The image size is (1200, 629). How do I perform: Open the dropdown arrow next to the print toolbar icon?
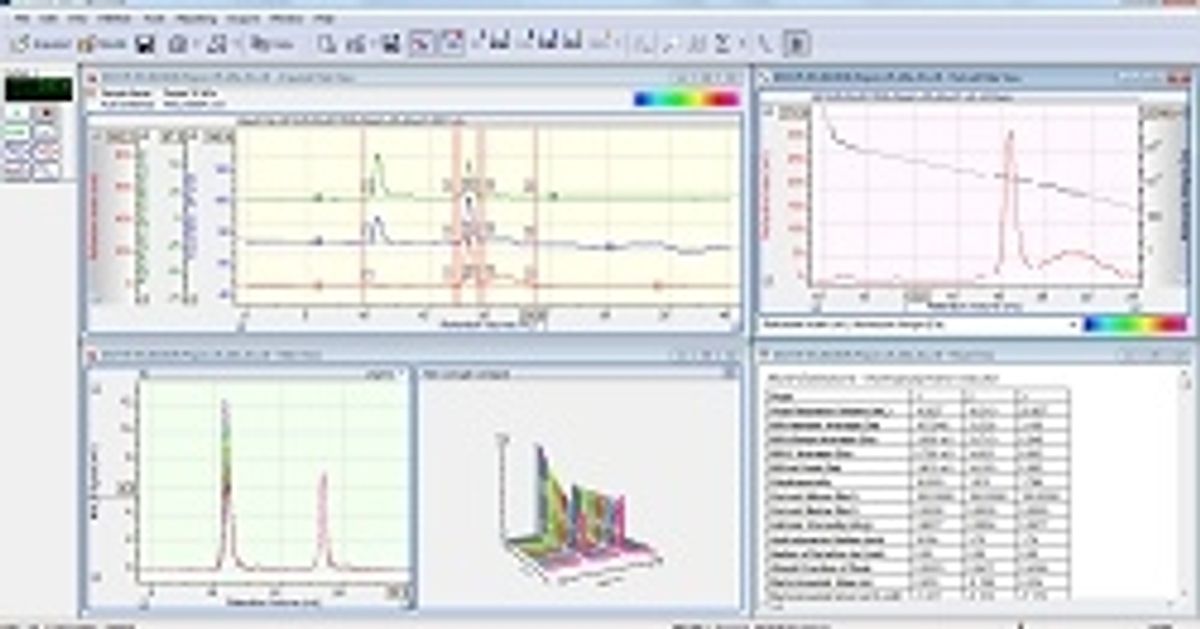point(195,40)
